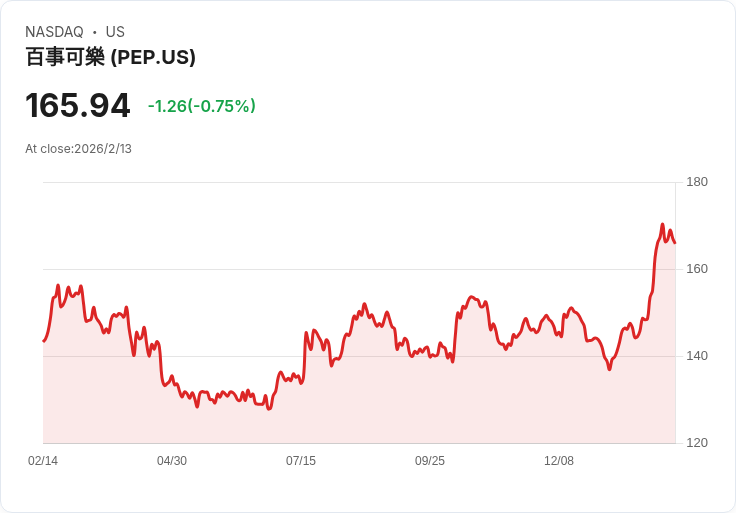
Task: Select the 02/14 date on the time axis
Action: pyautogui.click(x=43, y=461)
